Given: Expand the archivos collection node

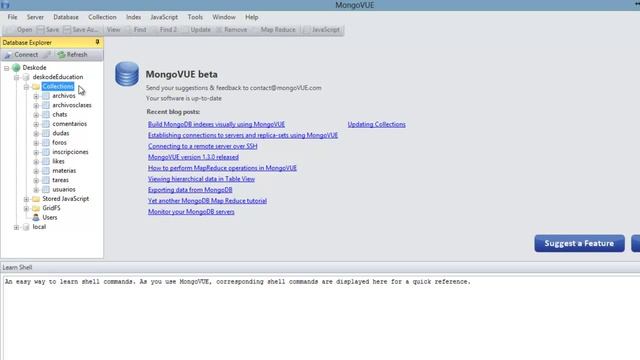Looking at the screenshot, I should 36,96.
